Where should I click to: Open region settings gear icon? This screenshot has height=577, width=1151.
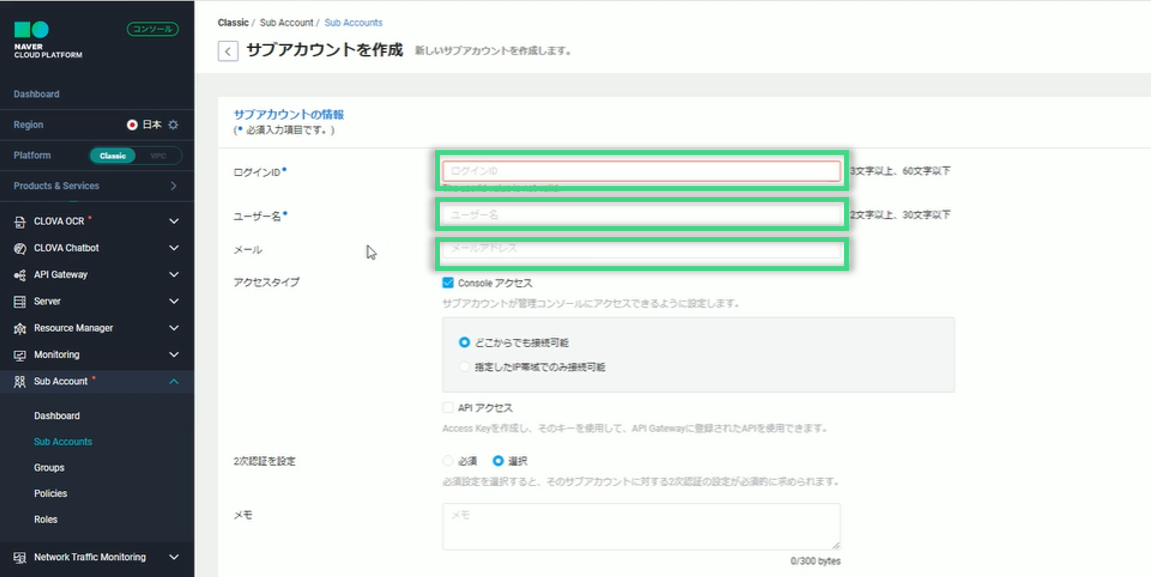(x=173, y=125)
